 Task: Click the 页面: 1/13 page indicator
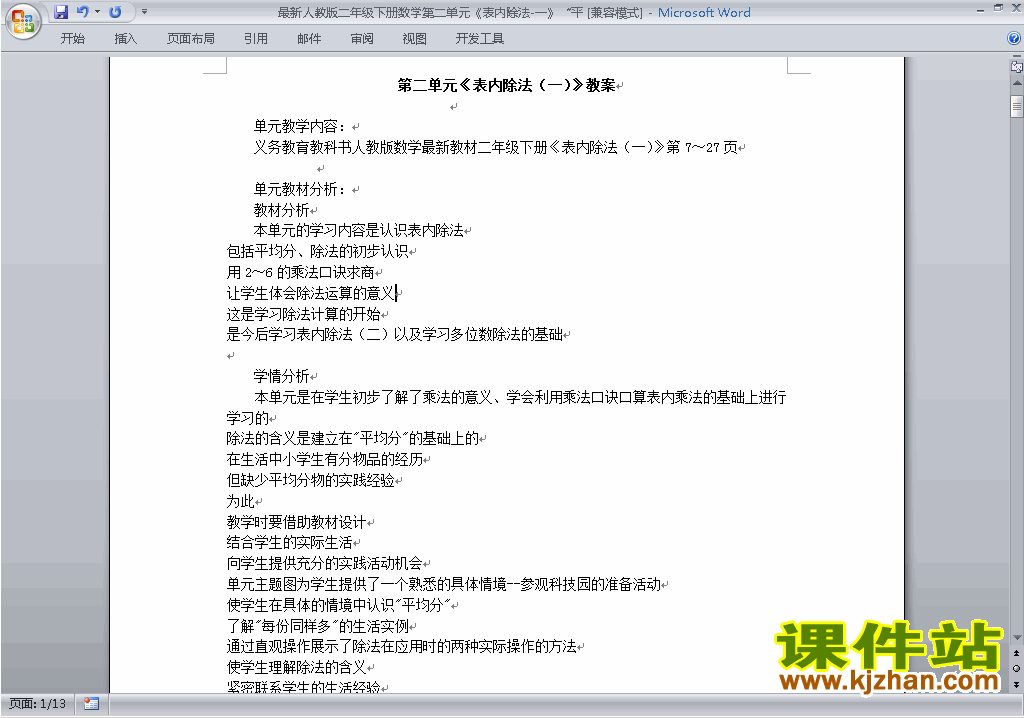38,704
